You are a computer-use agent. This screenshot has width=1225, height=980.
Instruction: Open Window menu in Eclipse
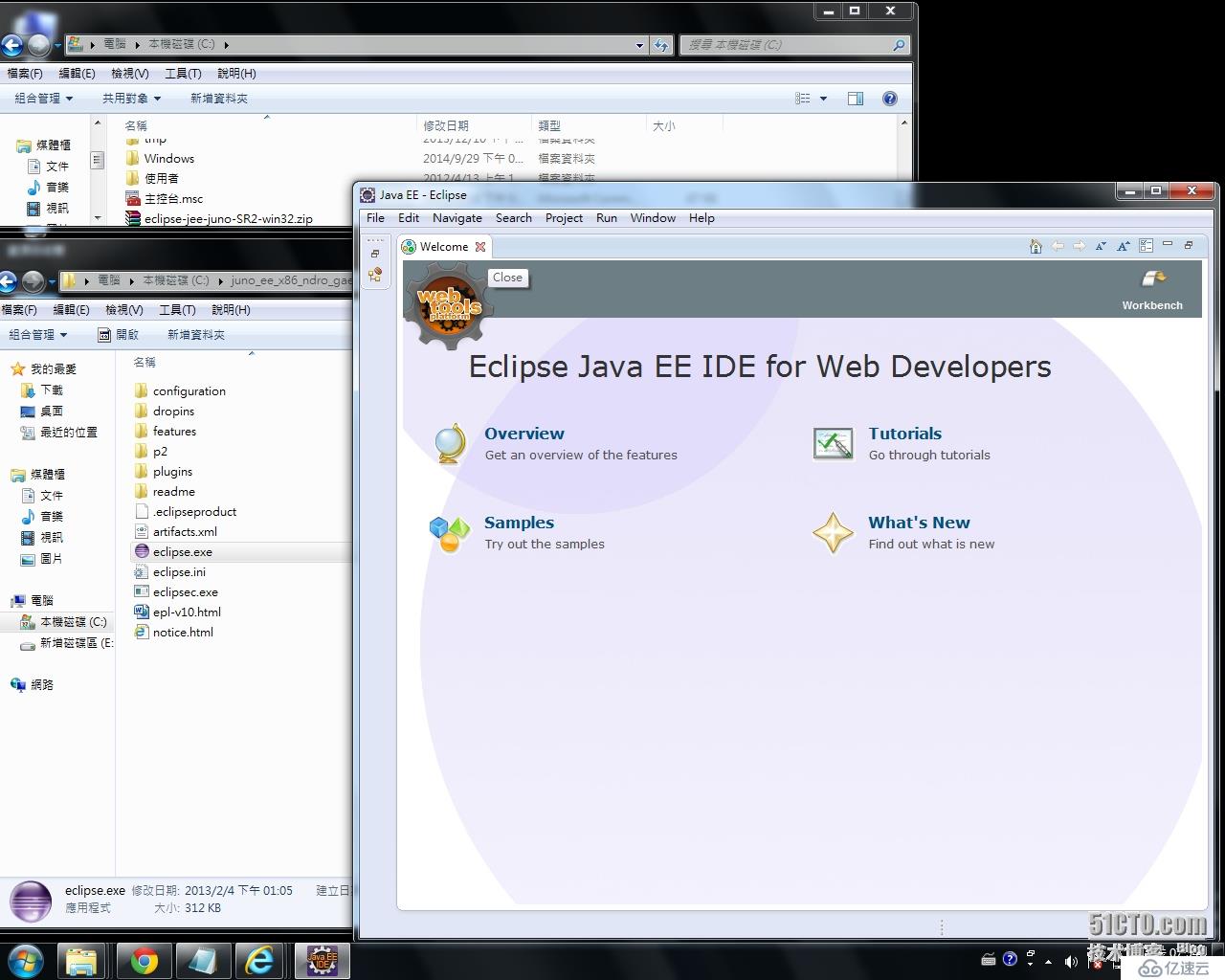click(x=653, y=218)
